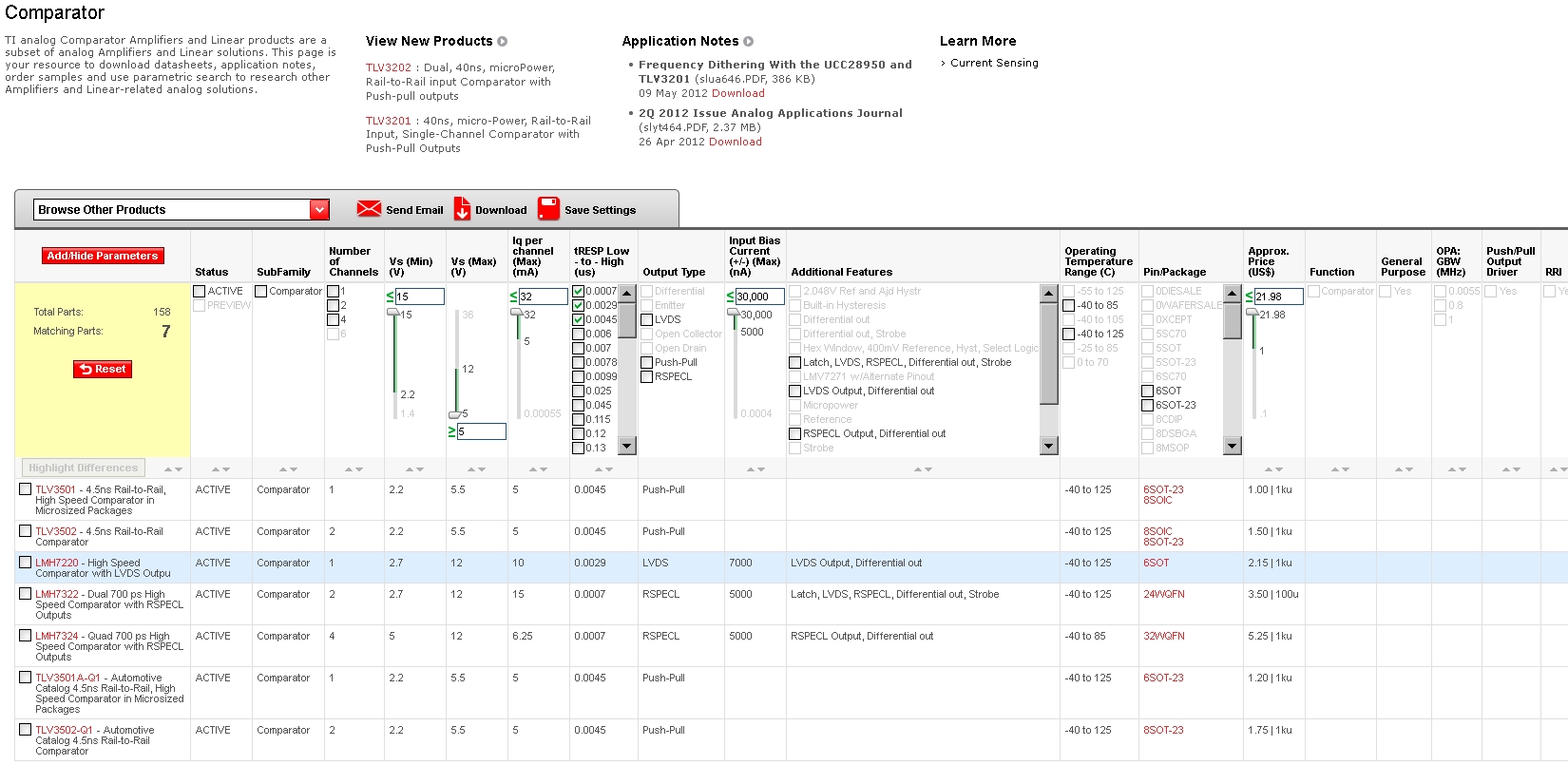Sort General Purpose column ascending with up arrow

pyautogui.click(x=1399, y=469)
